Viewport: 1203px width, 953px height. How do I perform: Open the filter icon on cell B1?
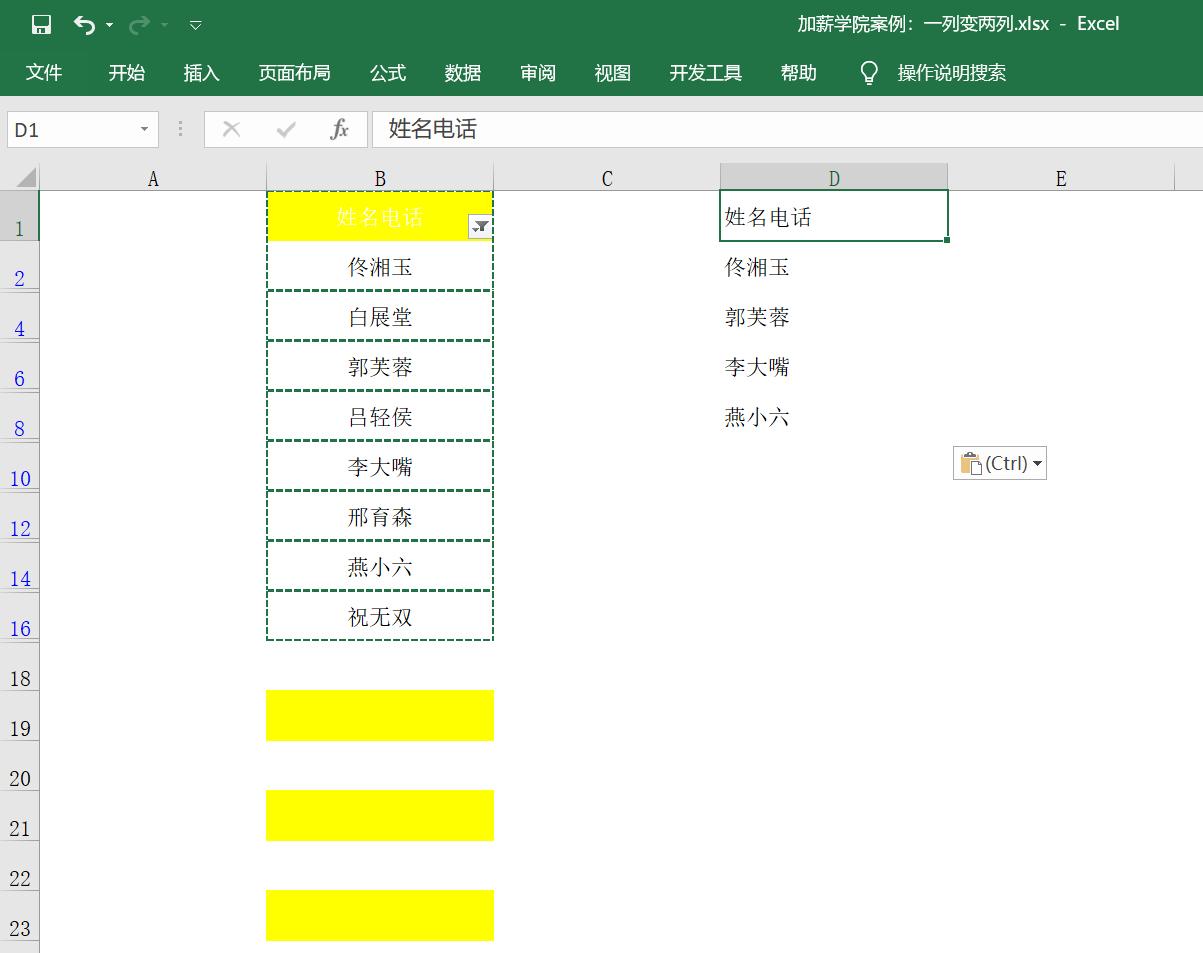(479, 226)
